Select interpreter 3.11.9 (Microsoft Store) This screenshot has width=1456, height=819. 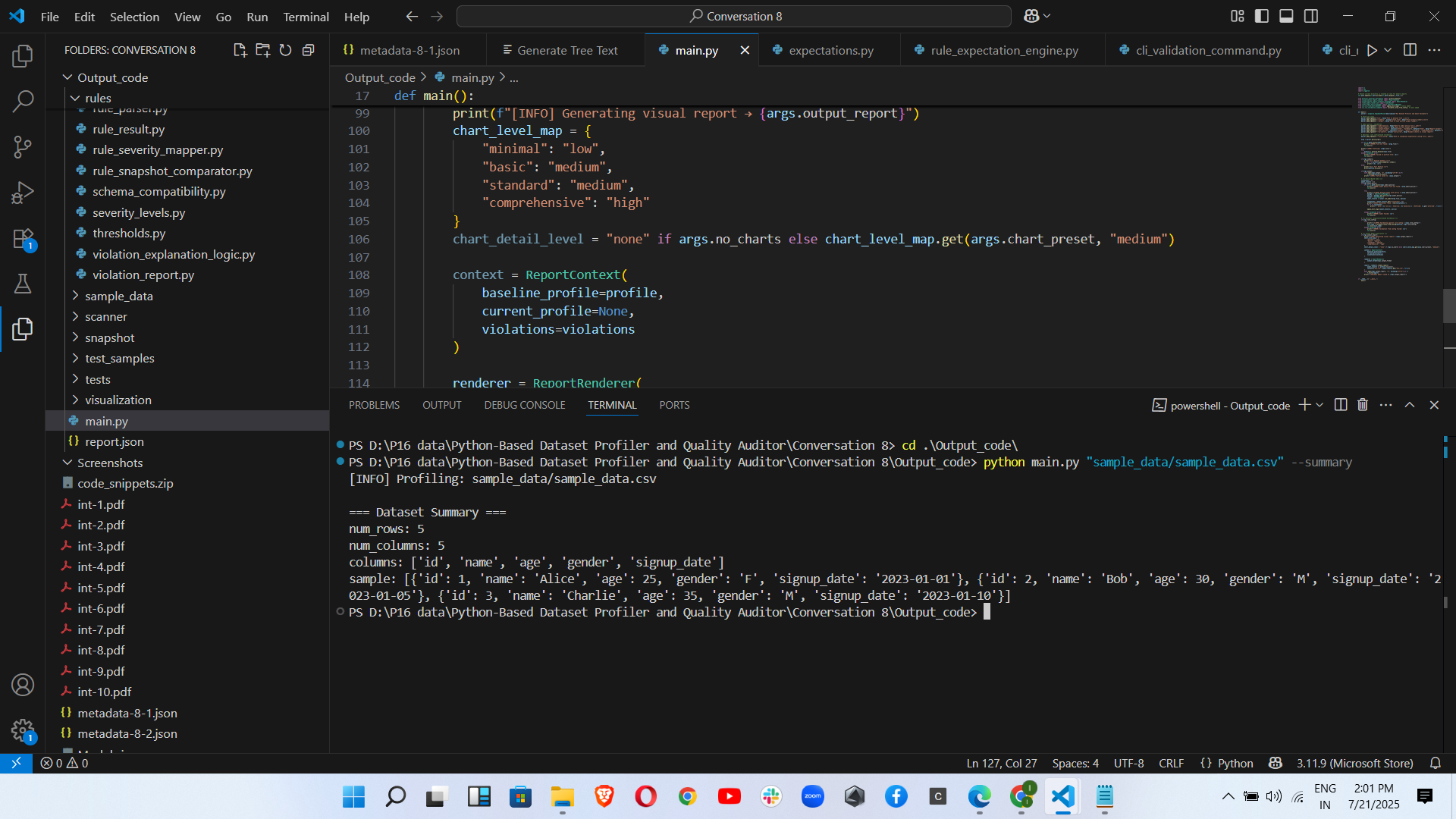pos(1354,763)
